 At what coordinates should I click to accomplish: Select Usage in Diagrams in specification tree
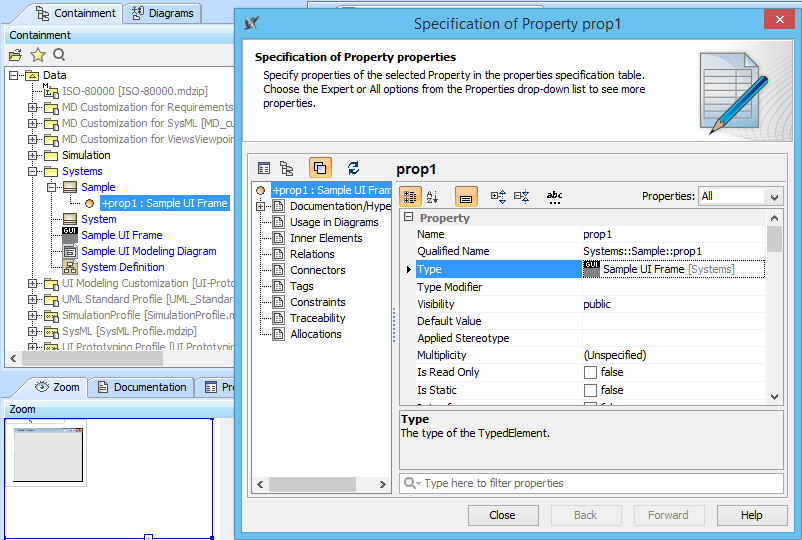[x=334, y=222]
